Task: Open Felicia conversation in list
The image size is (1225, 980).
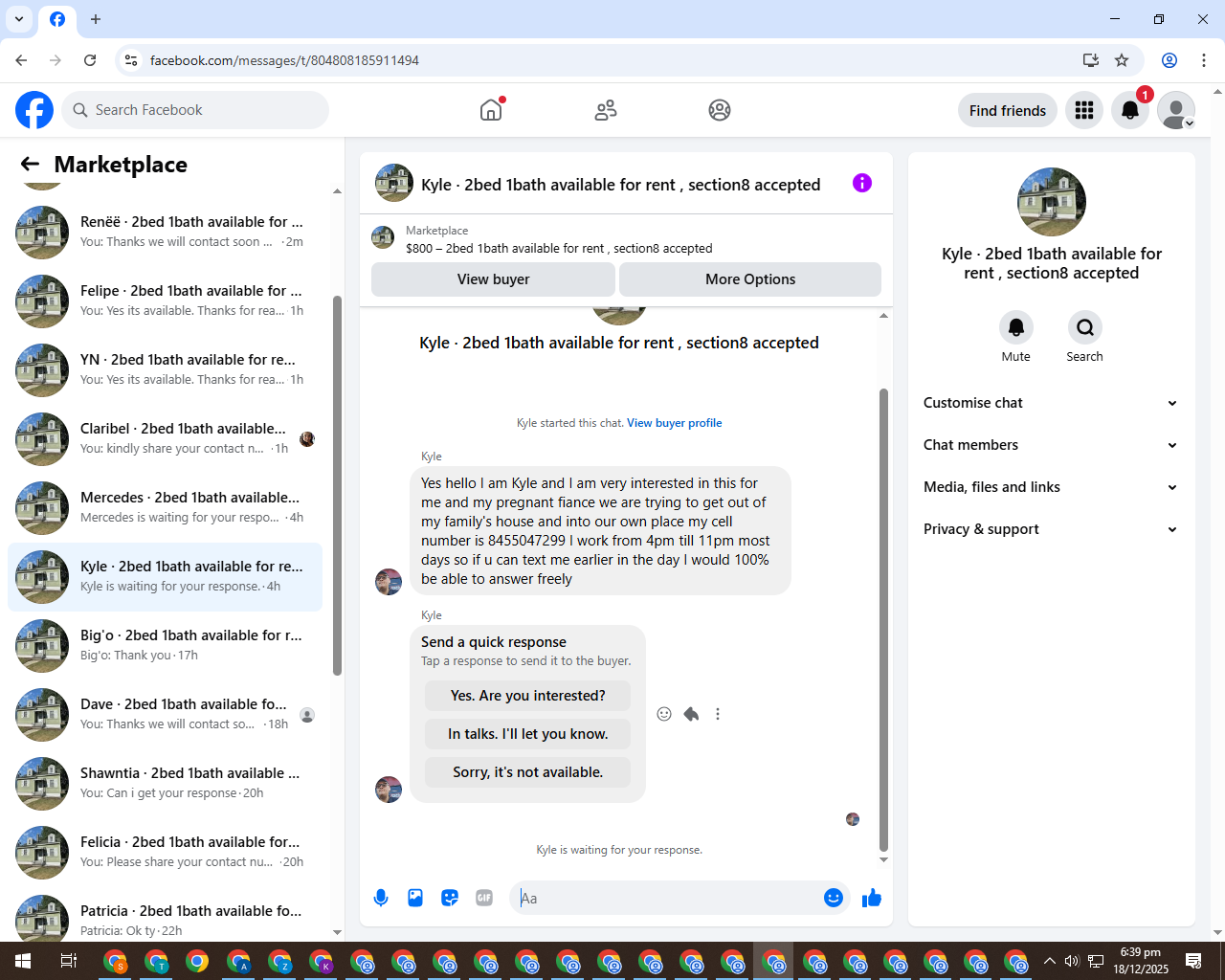Action: click(x=165, y=852)
